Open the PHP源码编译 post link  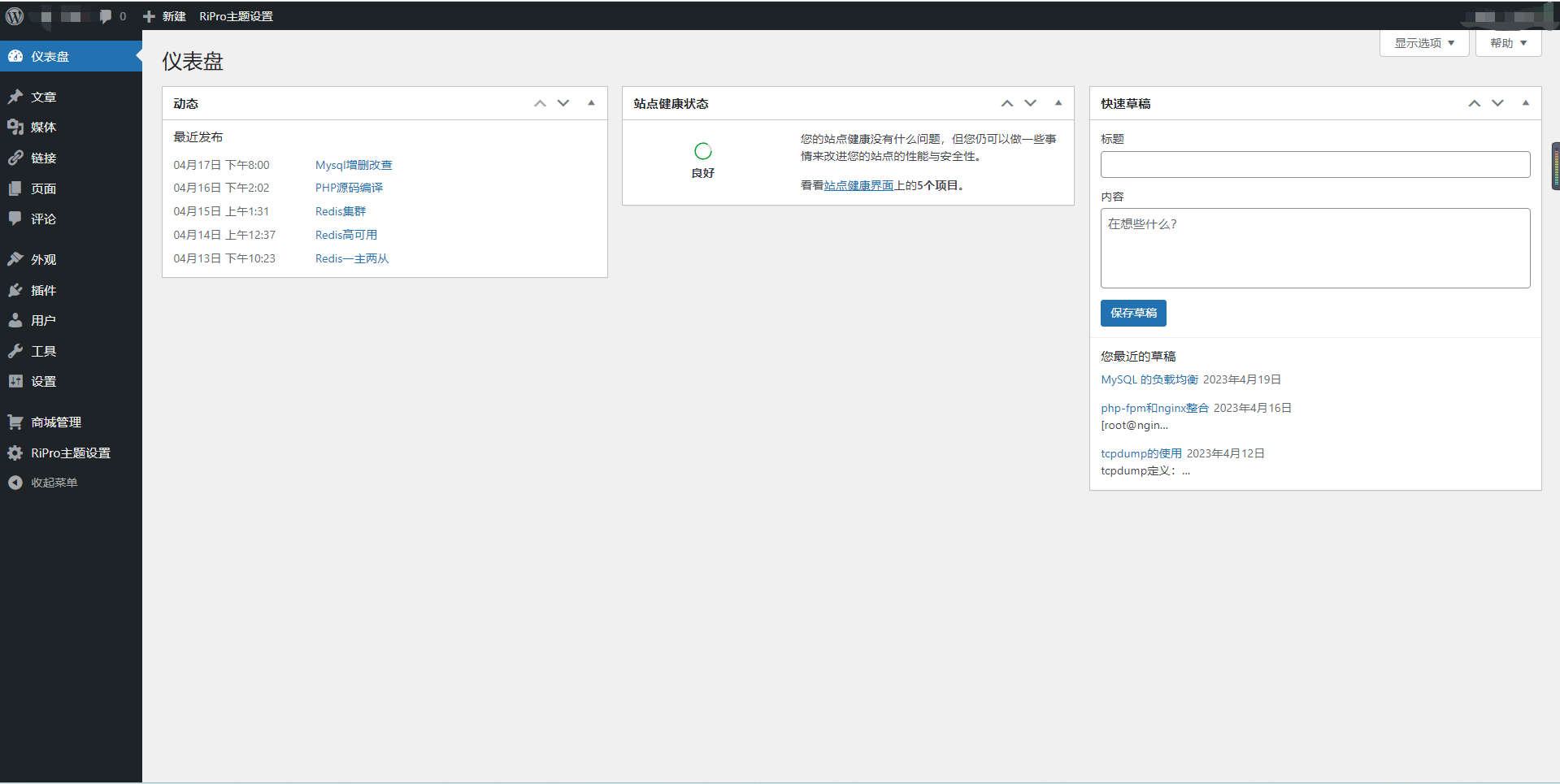tap(349, 188)
